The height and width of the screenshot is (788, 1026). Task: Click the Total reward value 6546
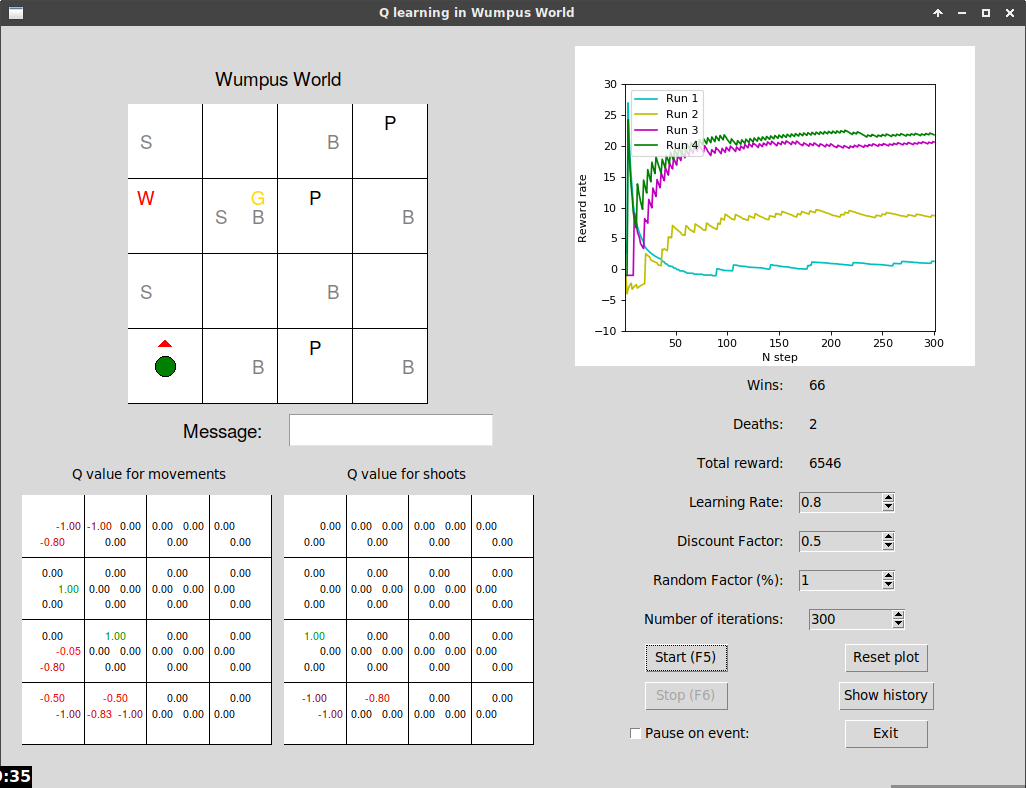point(824,463)
